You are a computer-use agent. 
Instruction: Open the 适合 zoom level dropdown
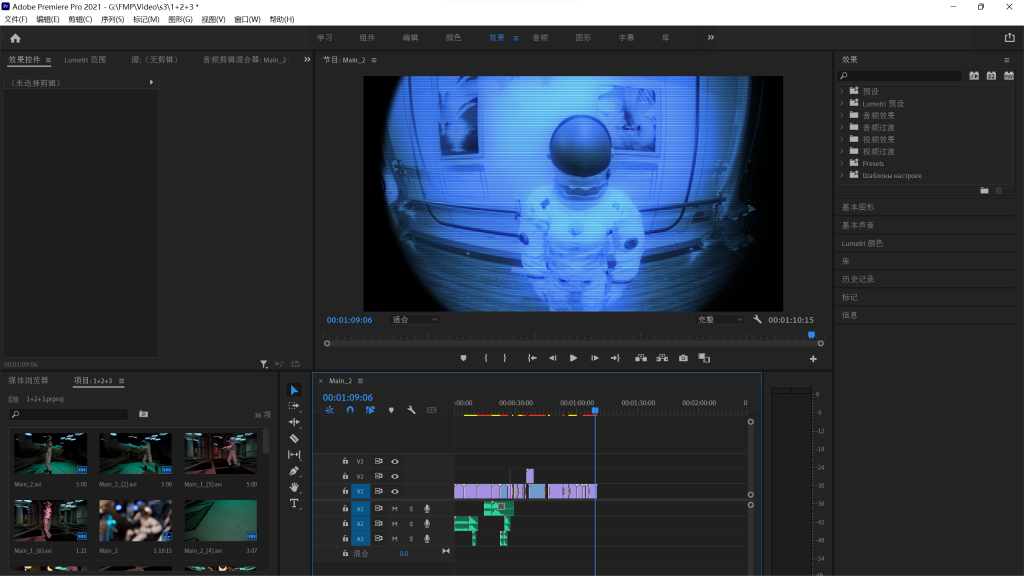pos(414,320)
